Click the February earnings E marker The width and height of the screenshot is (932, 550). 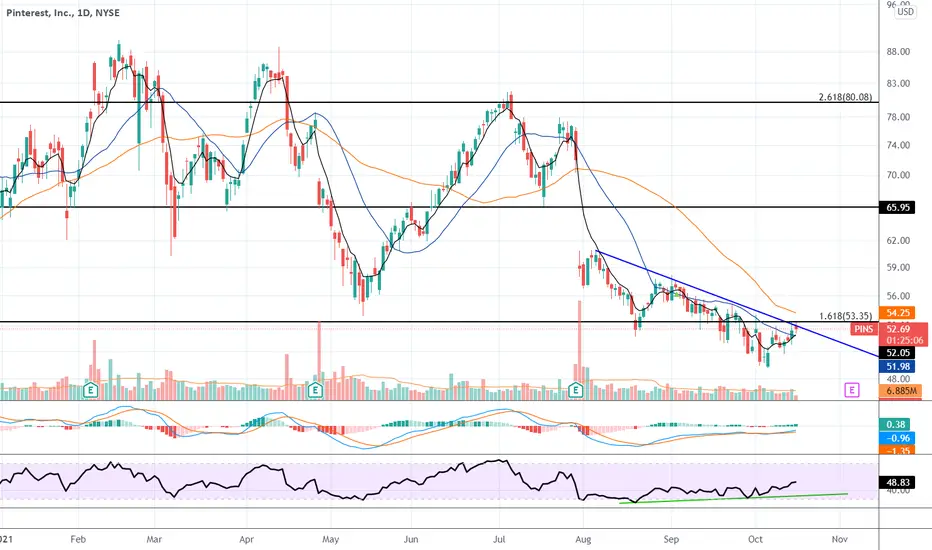(x=90, y=390)
